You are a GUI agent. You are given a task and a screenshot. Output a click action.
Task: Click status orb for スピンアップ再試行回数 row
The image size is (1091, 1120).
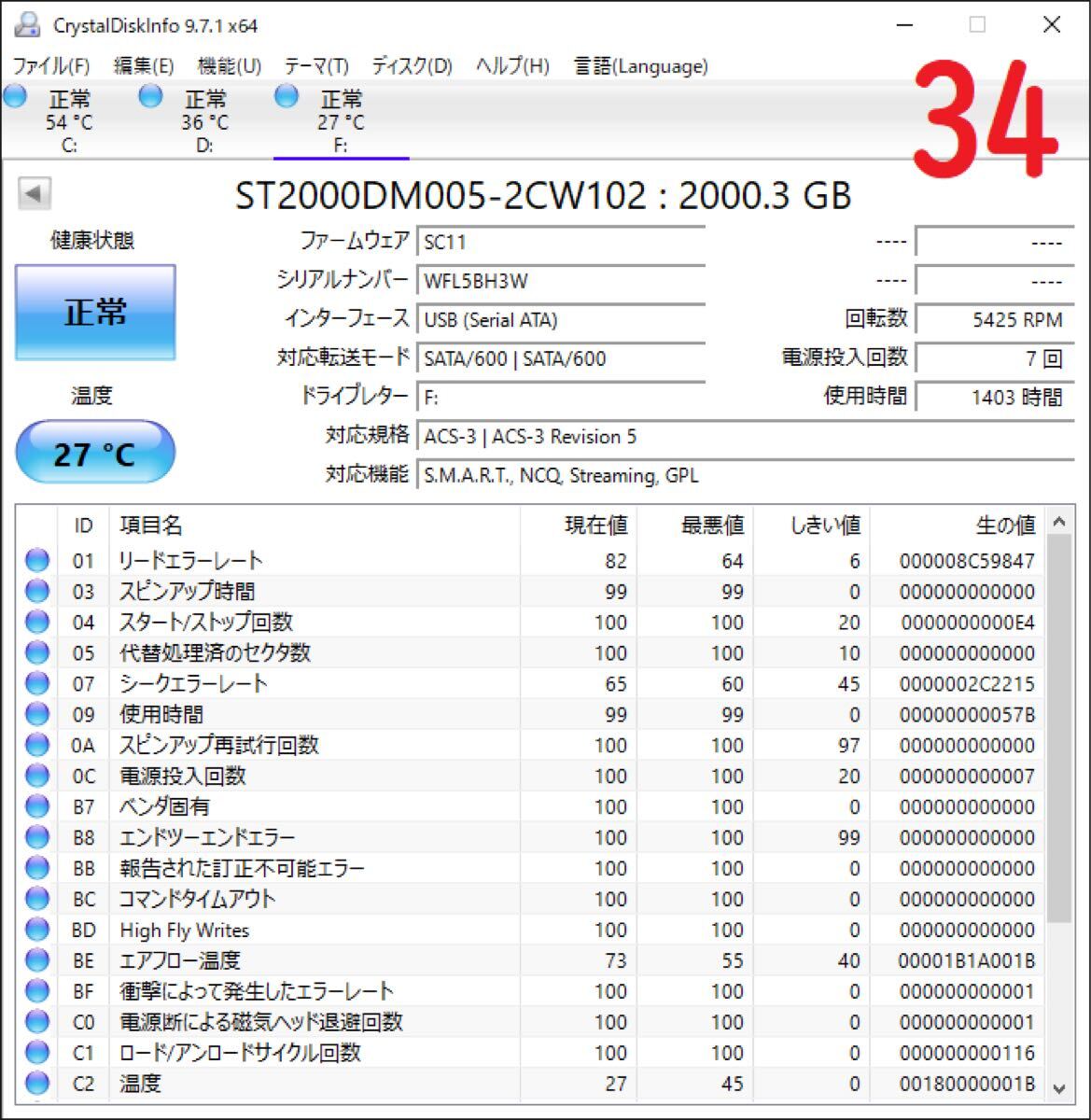click(x=37, y=746)
